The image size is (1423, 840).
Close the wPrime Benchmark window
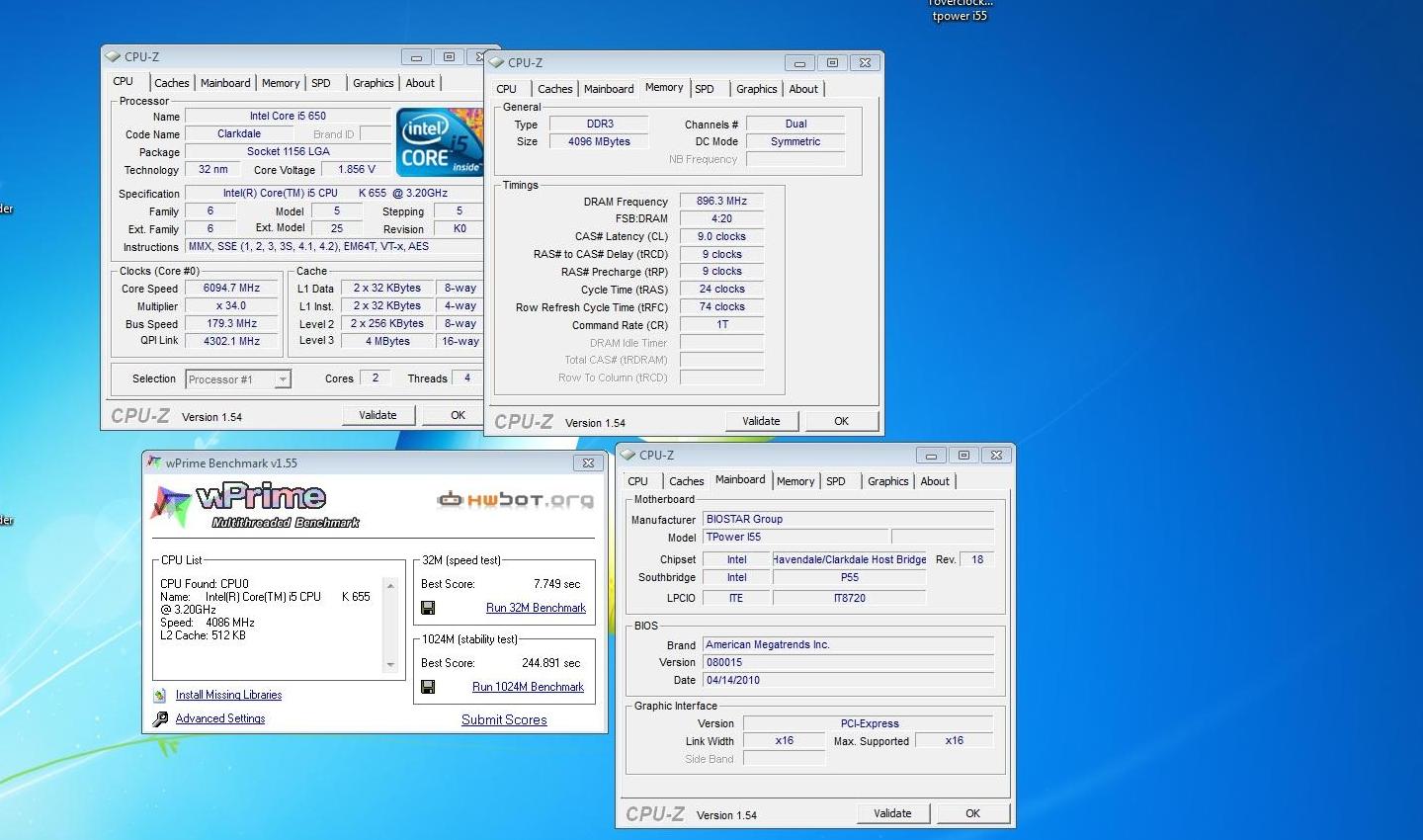click(x=588, y=462)
